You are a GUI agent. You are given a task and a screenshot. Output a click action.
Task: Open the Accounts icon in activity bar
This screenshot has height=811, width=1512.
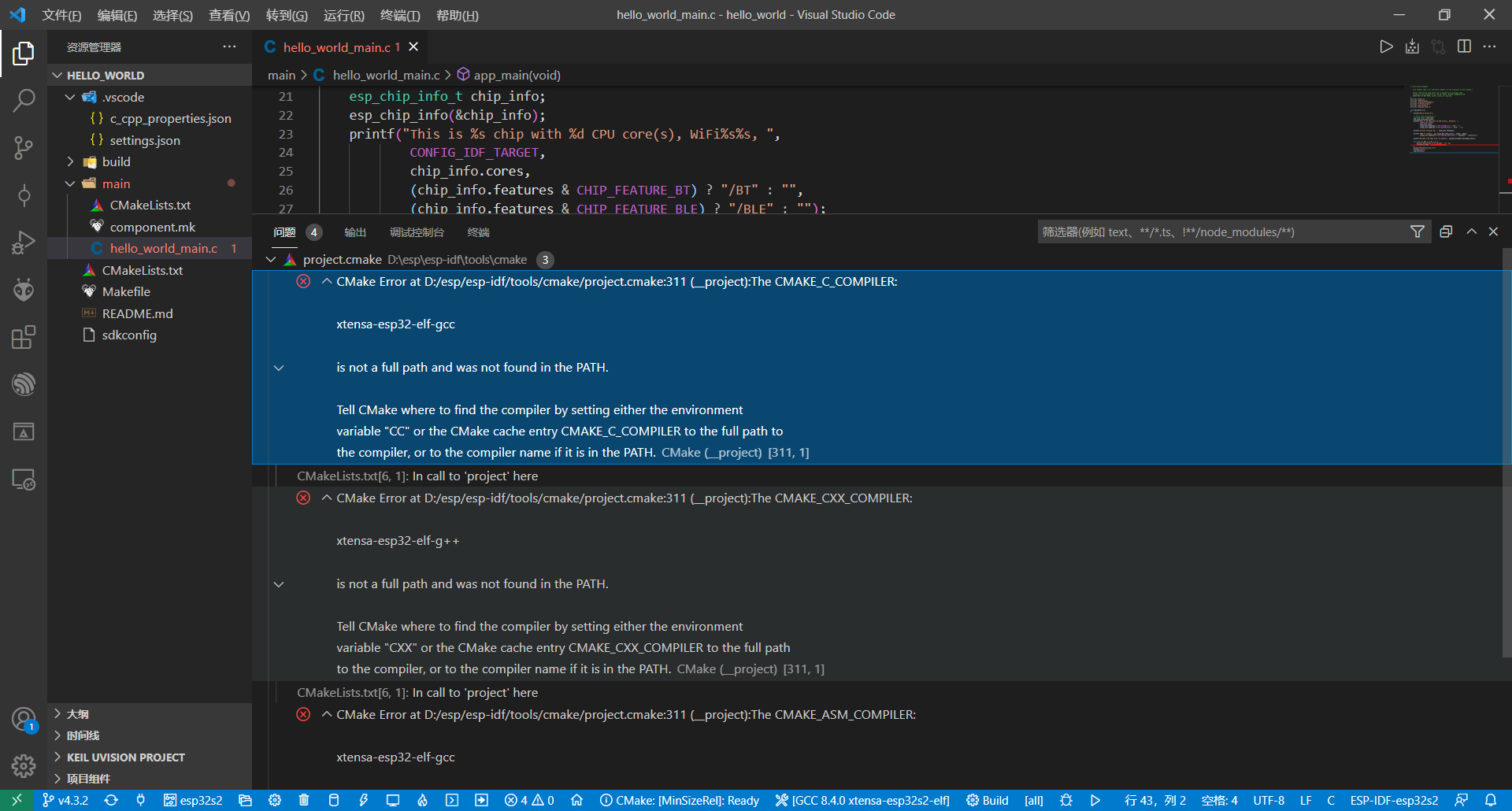(x=24, y=719)
